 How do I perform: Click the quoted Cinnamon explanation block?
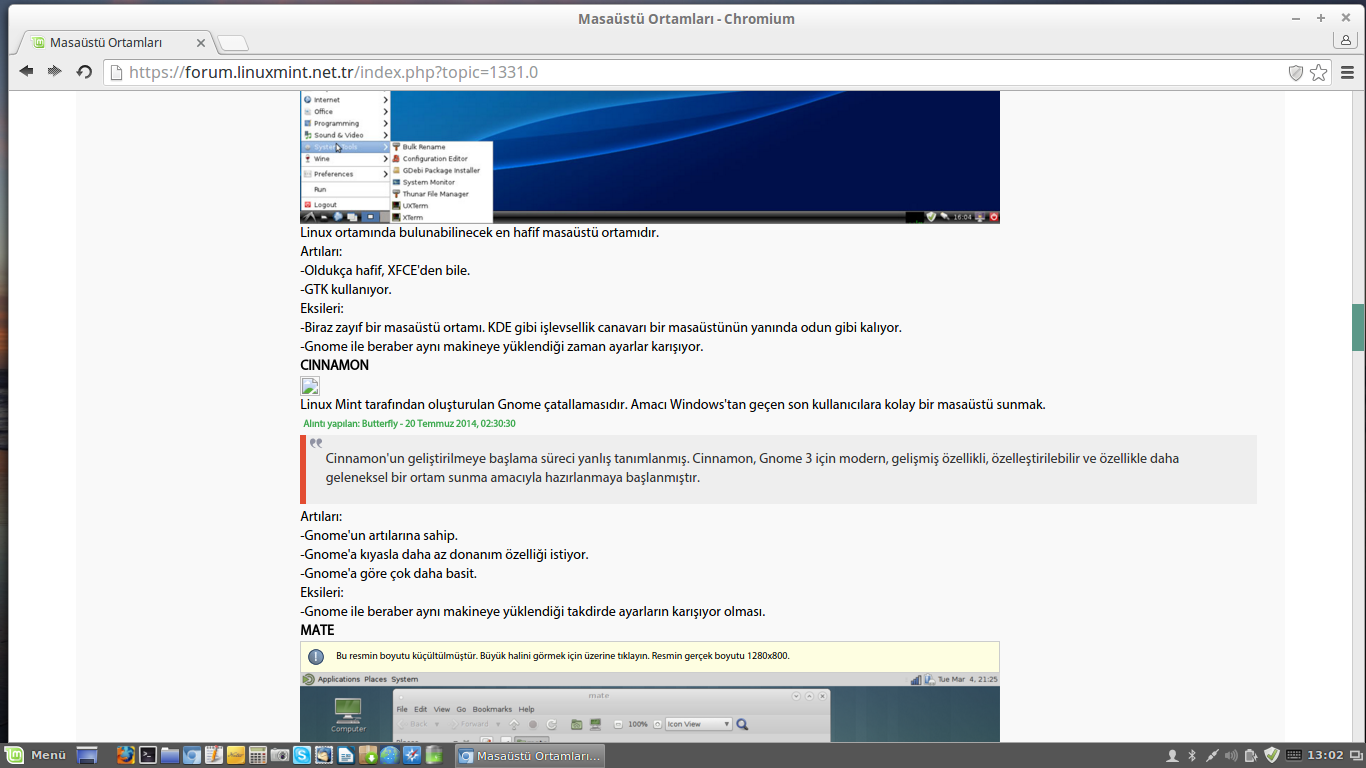(x=779, y=469)
